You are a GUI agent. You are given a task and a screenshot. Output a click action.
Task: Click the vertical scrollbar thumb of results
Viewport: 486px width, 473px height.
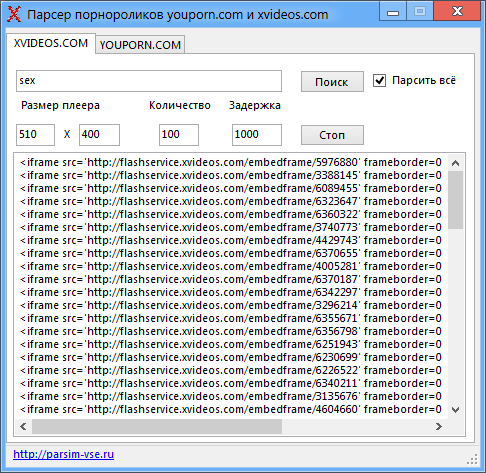(x=455, y=200)
